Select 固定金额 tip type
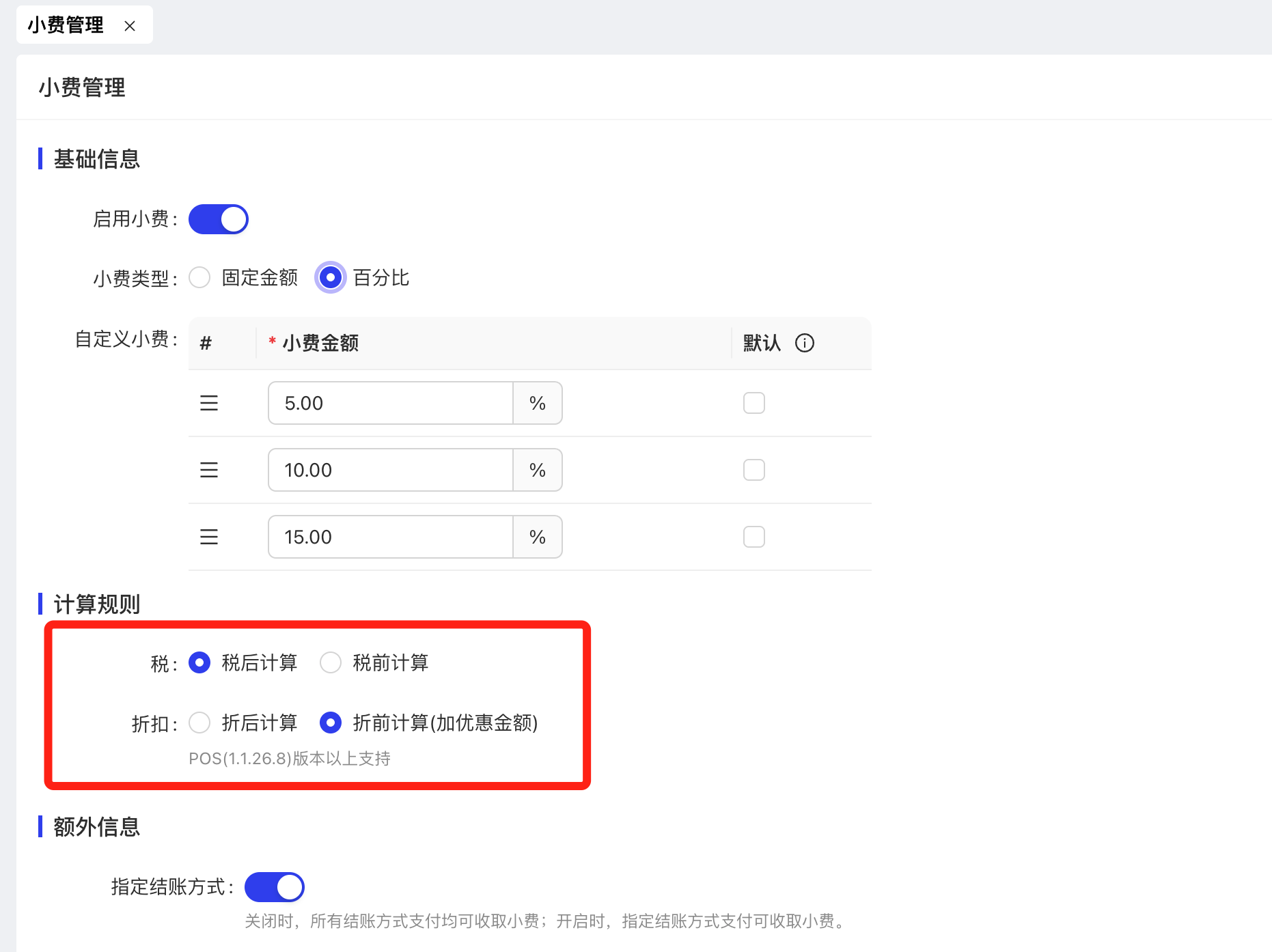The width and height of the screenshot is (1272, 952). (x=199, y=278)
